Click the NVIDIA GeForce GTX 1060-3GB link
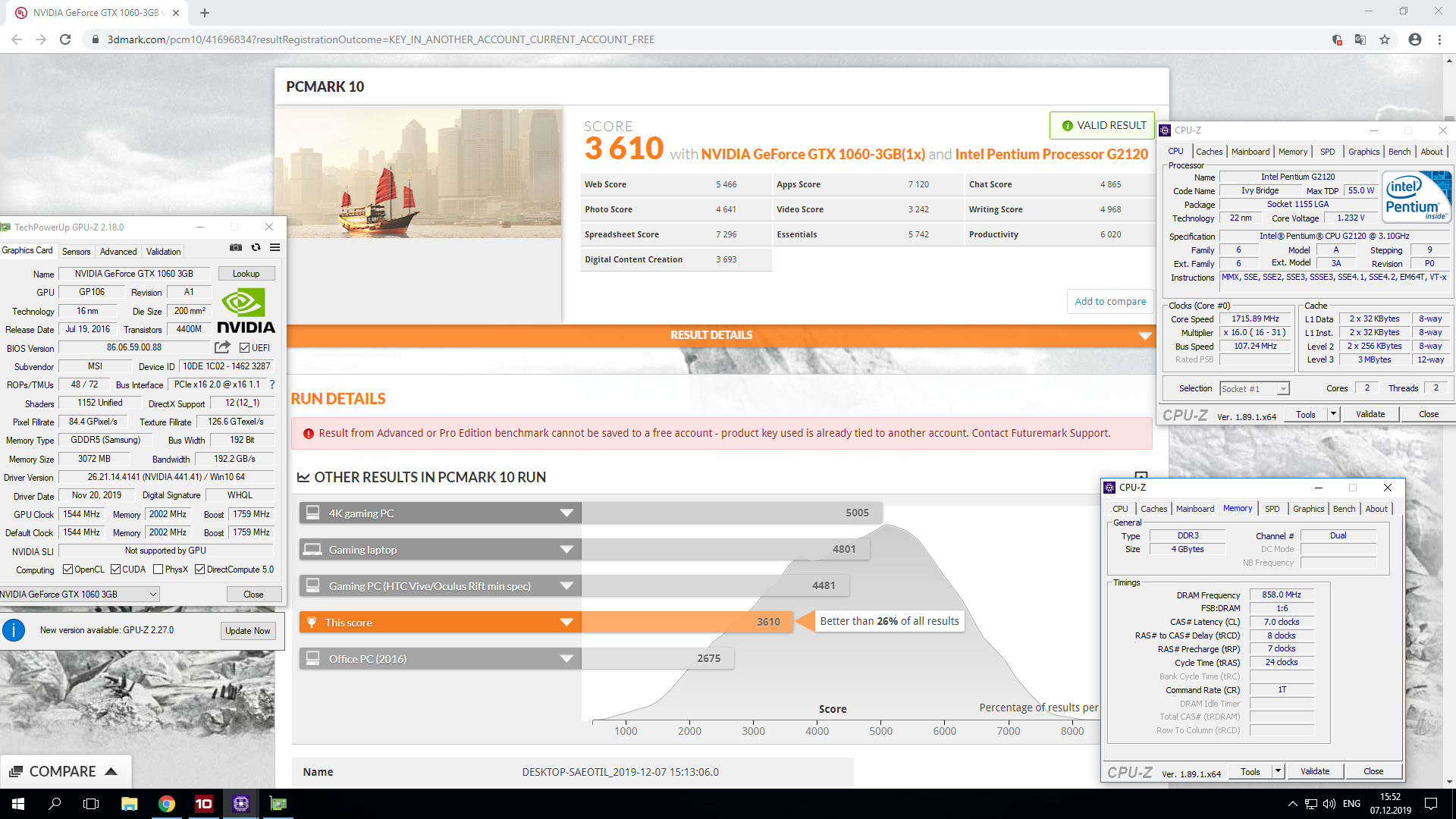Image resolution: width=1456 pixels, height=819 pixels. (813, 155)
